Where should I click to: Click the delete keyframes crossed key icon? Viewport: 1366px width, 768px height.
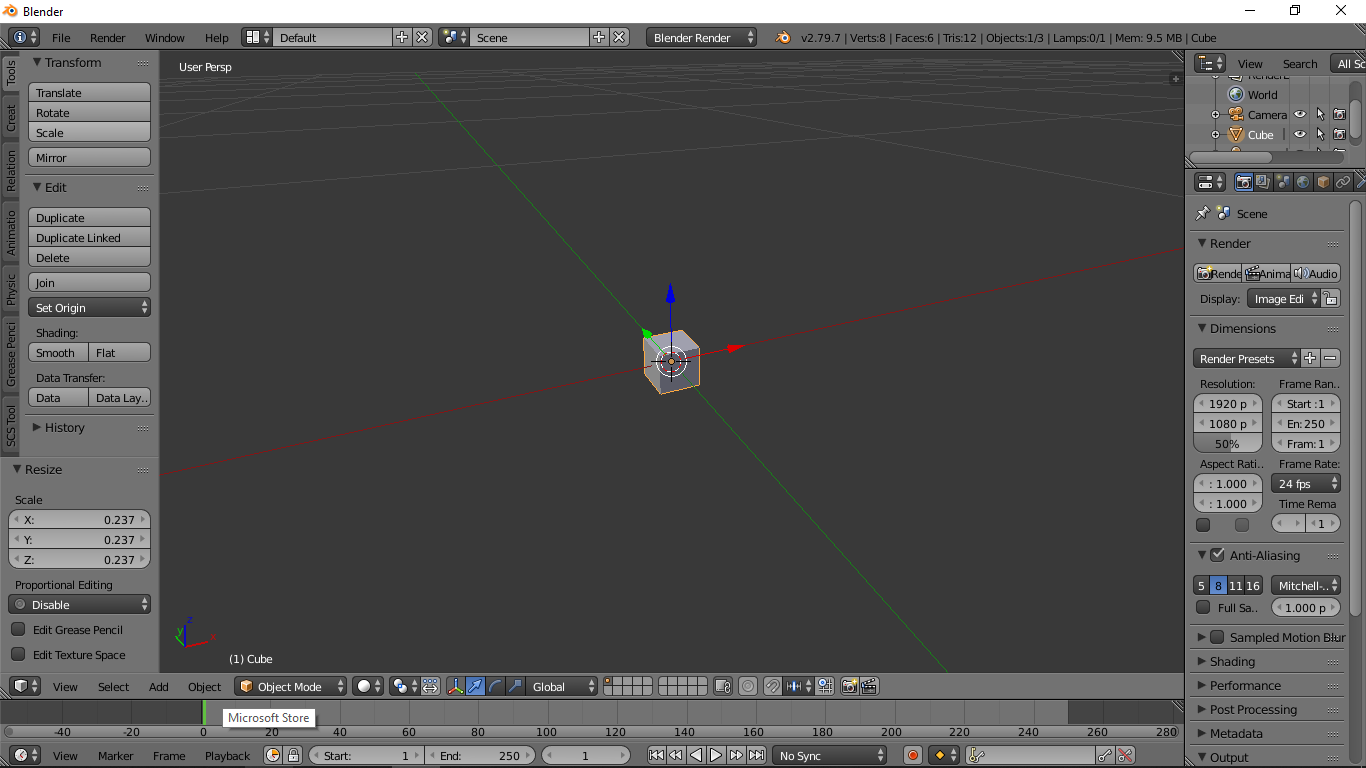pos(1125,755)
